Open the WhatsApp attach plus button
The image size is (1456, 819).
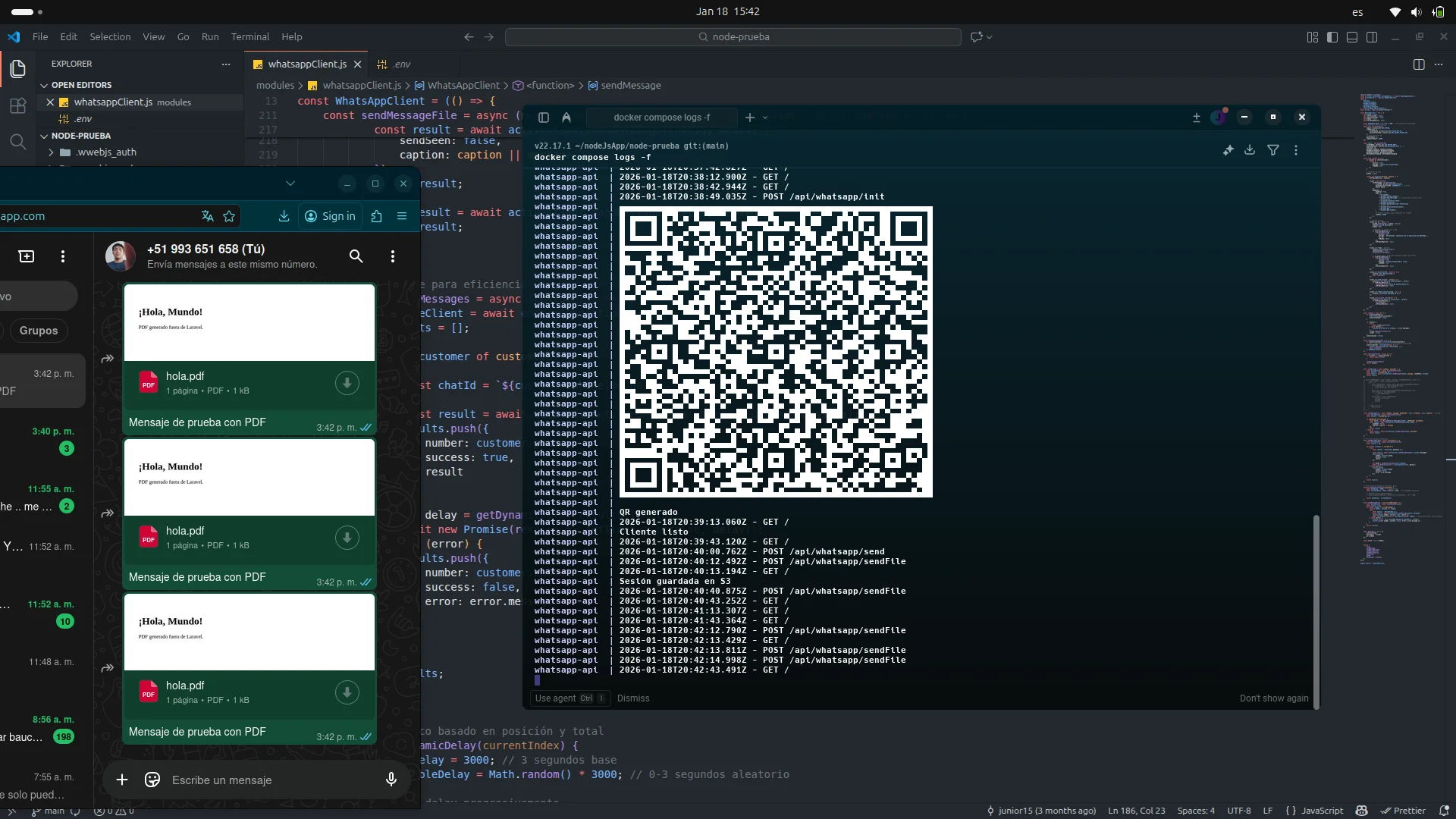pyautogui.click(x=122, y=780)
